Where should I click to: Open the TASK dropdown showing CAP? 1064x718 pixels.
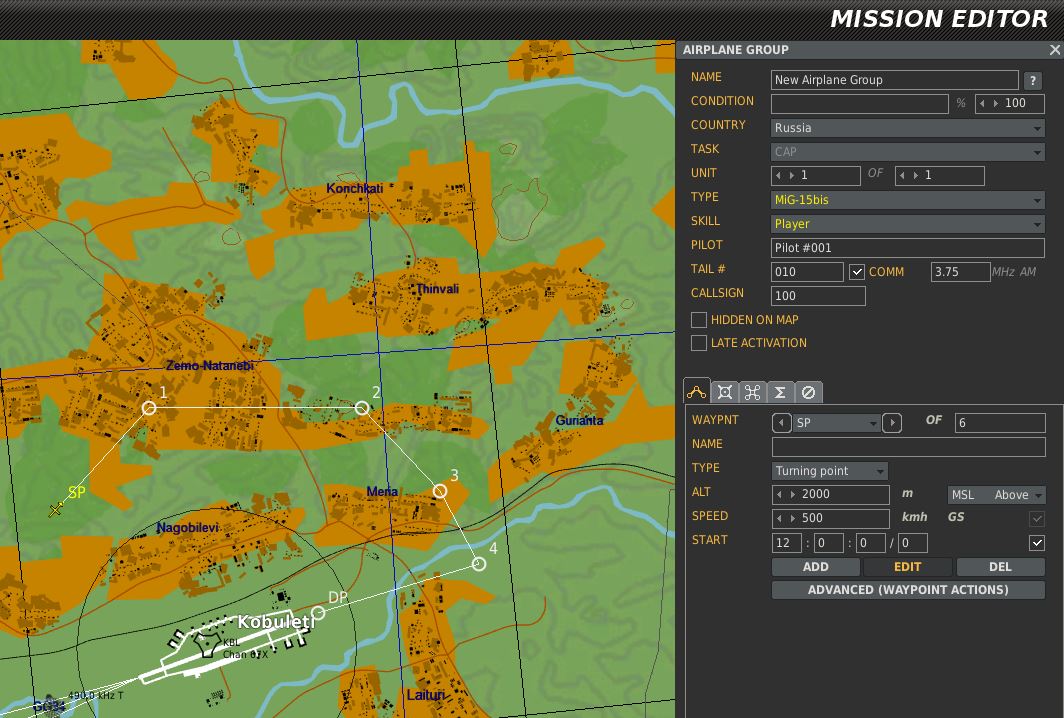907,151
